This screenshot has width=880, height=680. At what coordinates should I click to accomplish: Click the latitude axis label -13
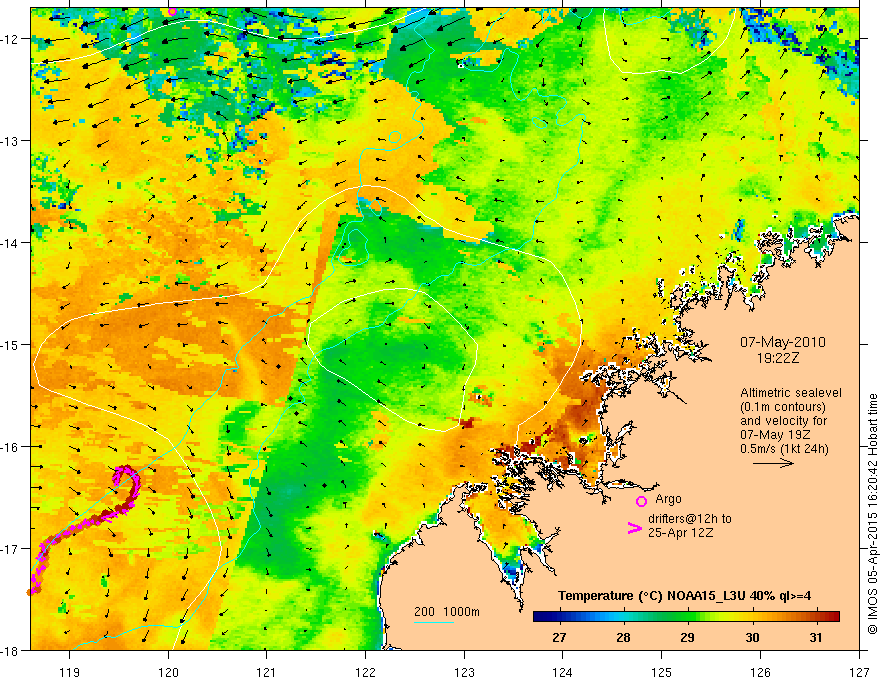[x=10, y=141]
